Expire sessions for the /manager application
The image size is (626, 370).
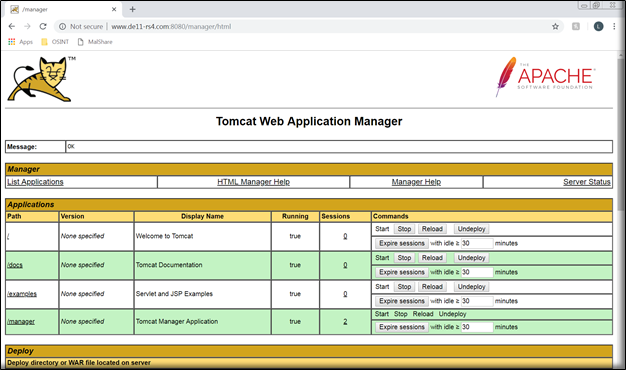point(402,327)
